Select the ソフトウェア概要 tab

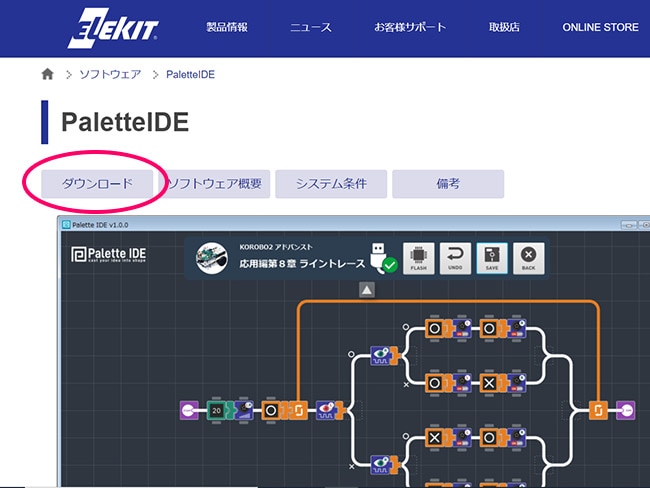[215, 184]
